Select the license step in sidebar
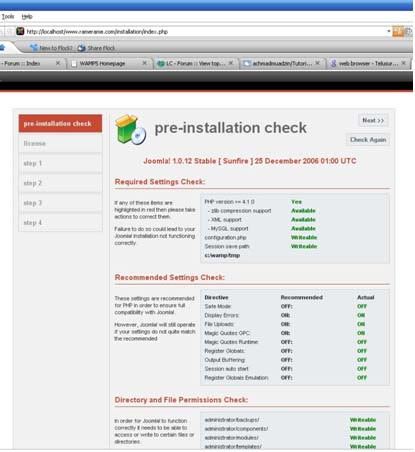 click(x=60, y=143)
